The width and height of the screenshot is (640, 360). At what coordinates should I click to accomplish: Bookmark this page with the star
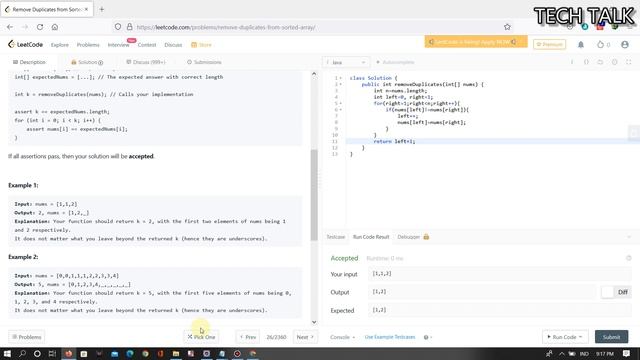click(x=507, y=27)
